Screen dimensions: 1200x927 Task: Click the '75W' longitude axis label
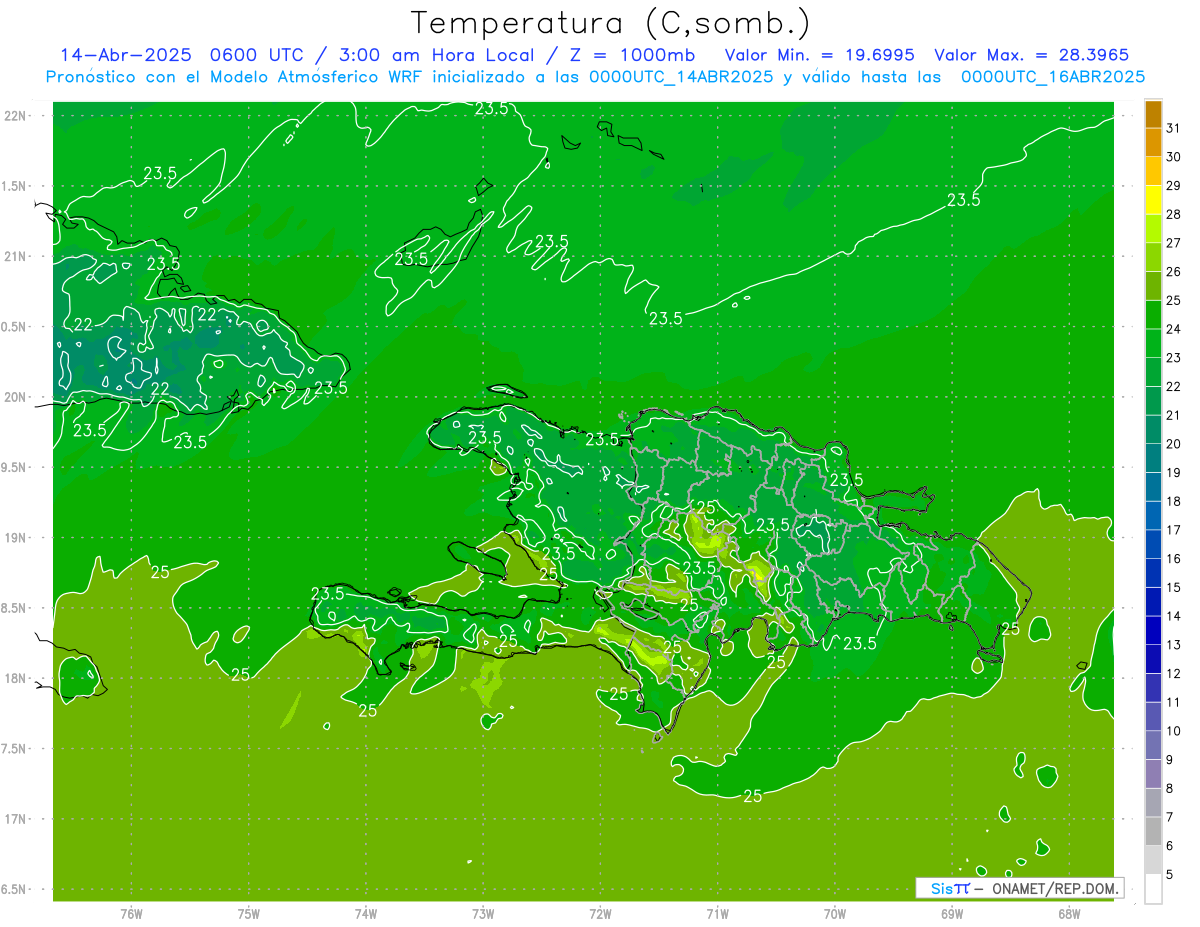tap(248, 914)
